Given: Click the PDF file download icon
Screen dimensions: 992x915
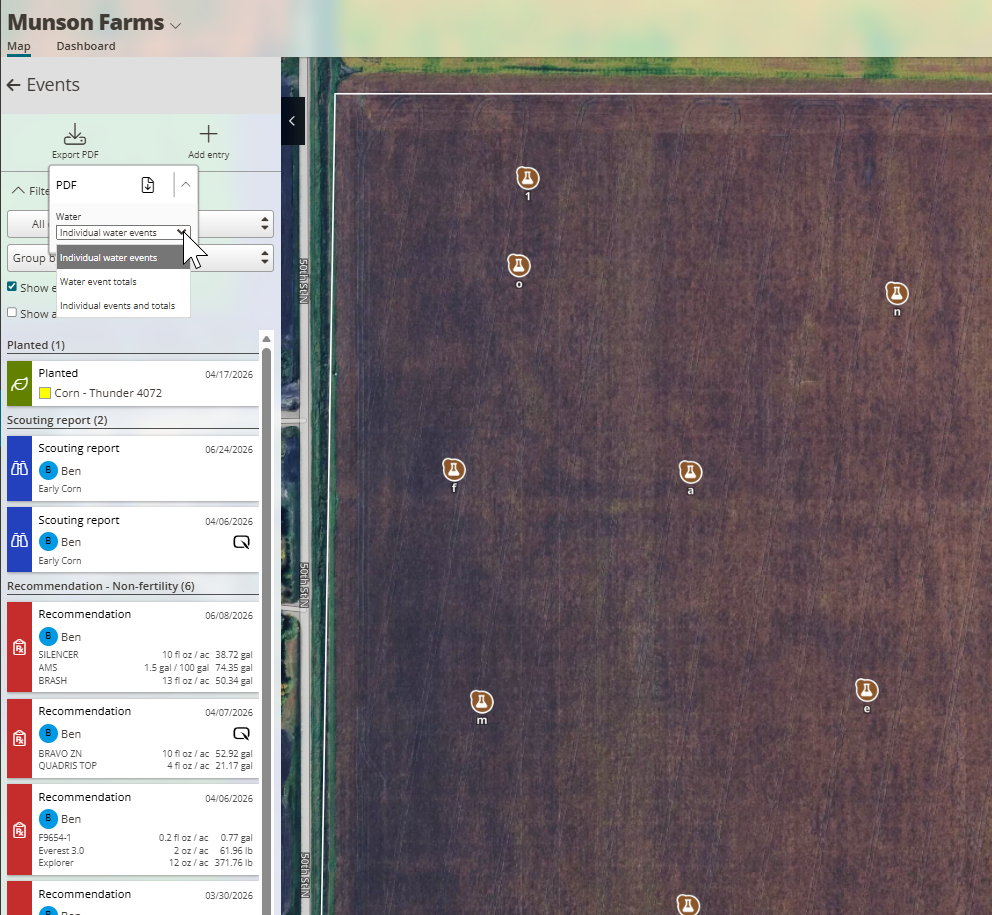Looking at the screenshot, I should pos(147,185).
